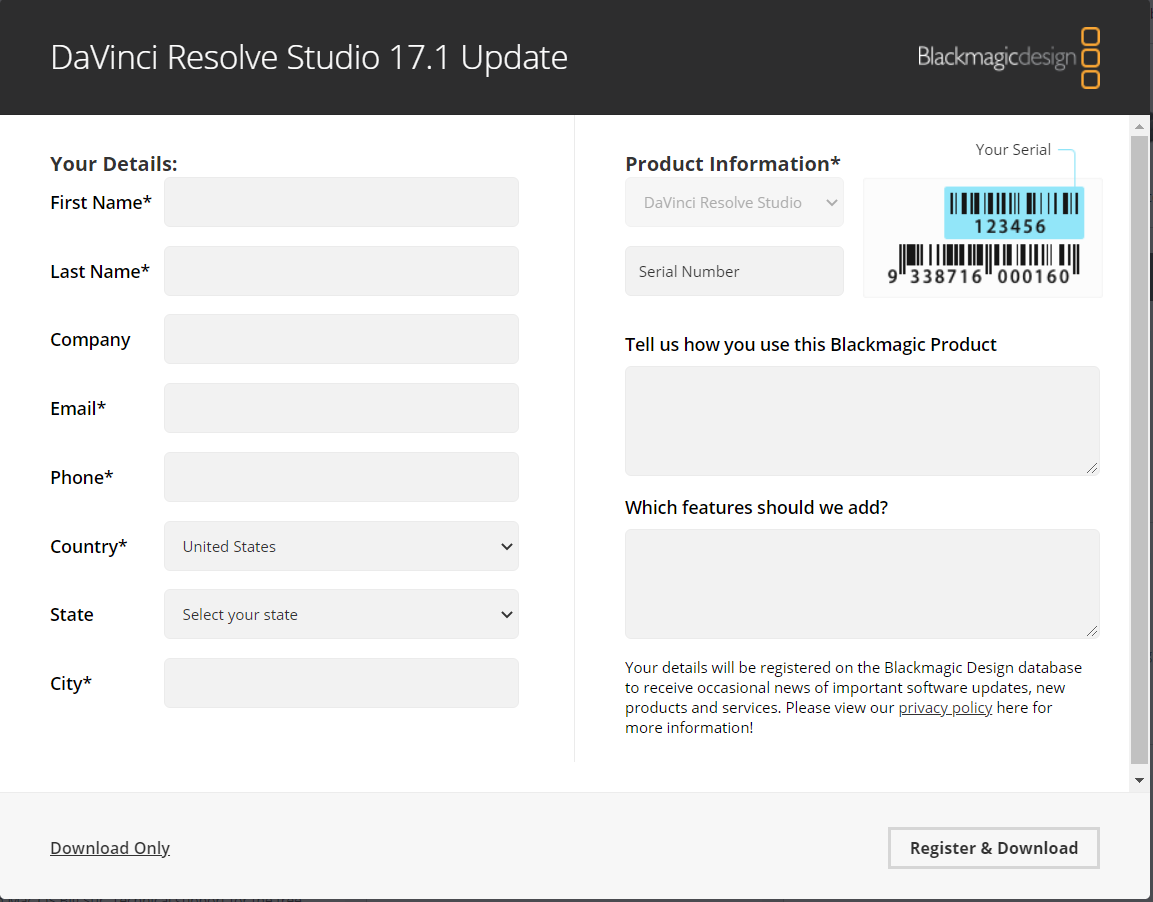Click the scrollbar up arrow
Viewport: 1153px width, 902px height.
[1139, 127]
